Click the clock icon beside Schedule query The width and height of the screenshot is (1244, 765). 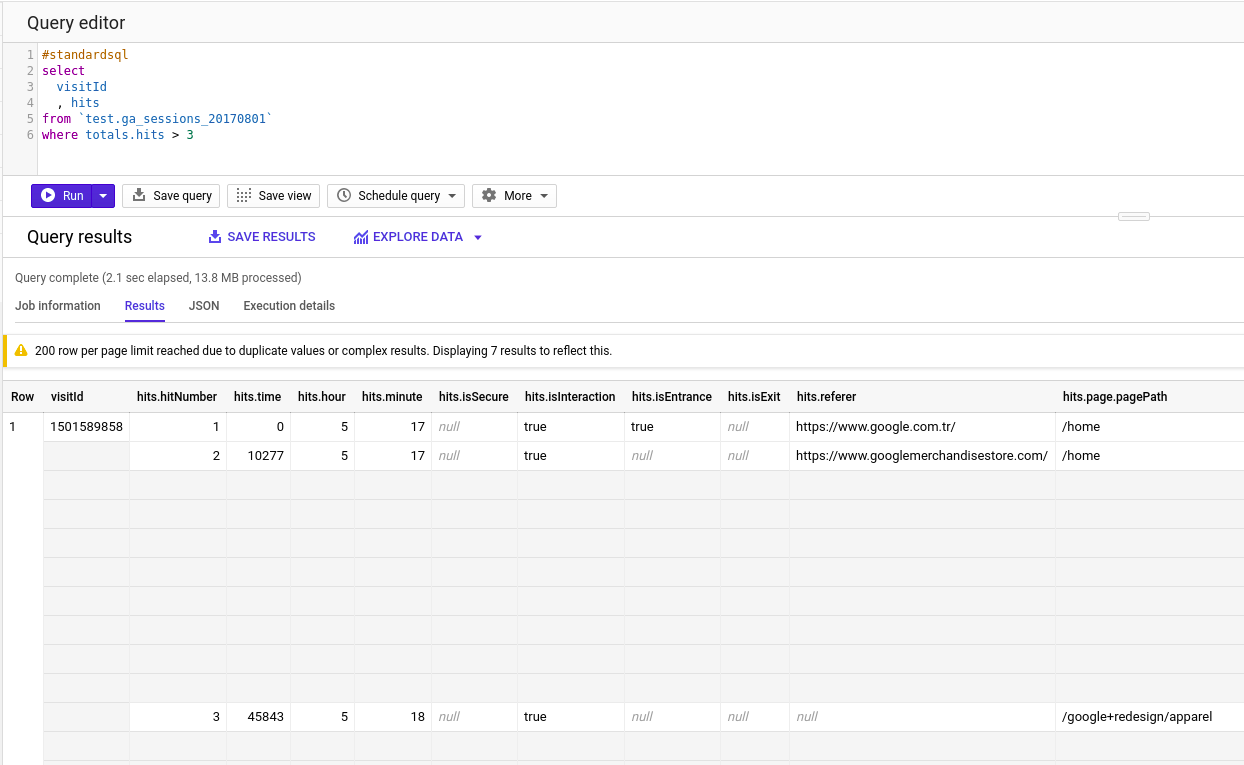346,195
